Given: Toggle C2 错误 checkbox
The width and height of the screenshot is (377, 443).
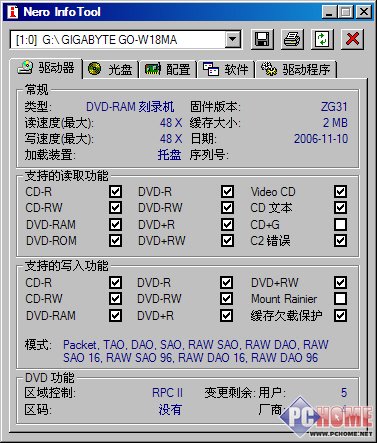Looking at the screenshot, I should point(340,240).
